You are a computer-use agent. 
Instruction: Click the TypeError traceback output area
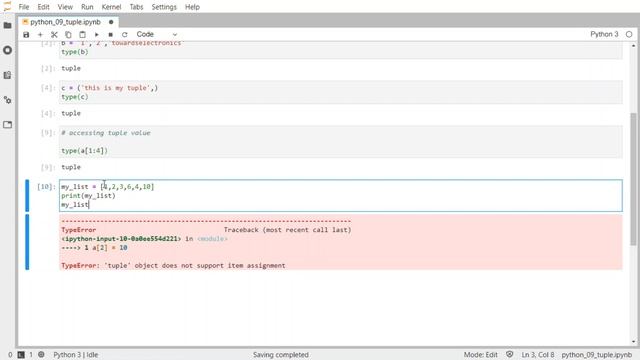pyautogui.click(x=341, y=242)
